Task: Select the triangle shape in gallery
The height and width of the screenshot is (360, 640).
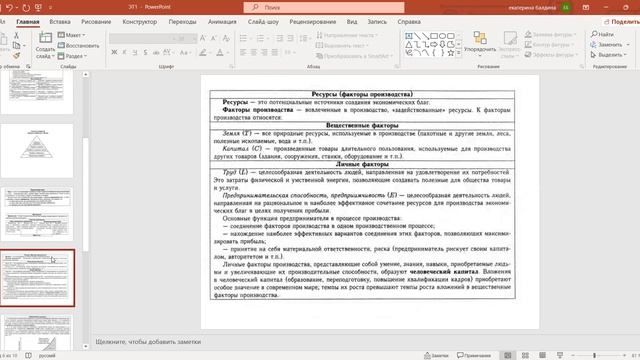Action: tap(409, 44)
